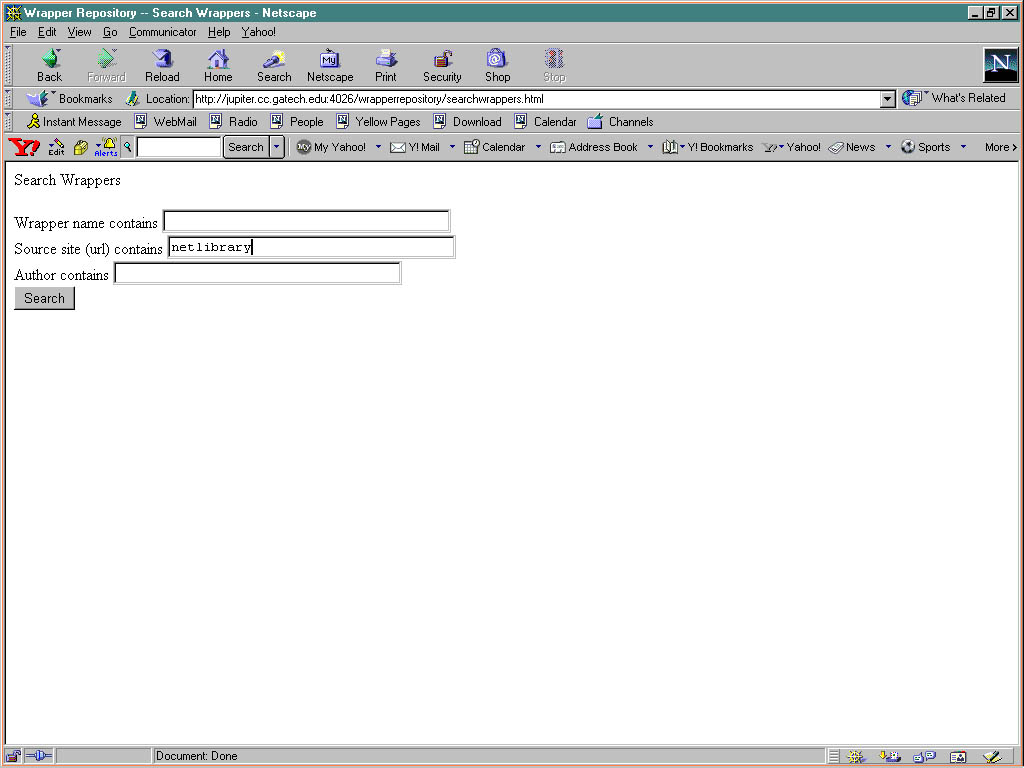This screenshot has height=768, width=1024.
Task: Click the Shop toolbar icon
Action: [x=497, y=65]
